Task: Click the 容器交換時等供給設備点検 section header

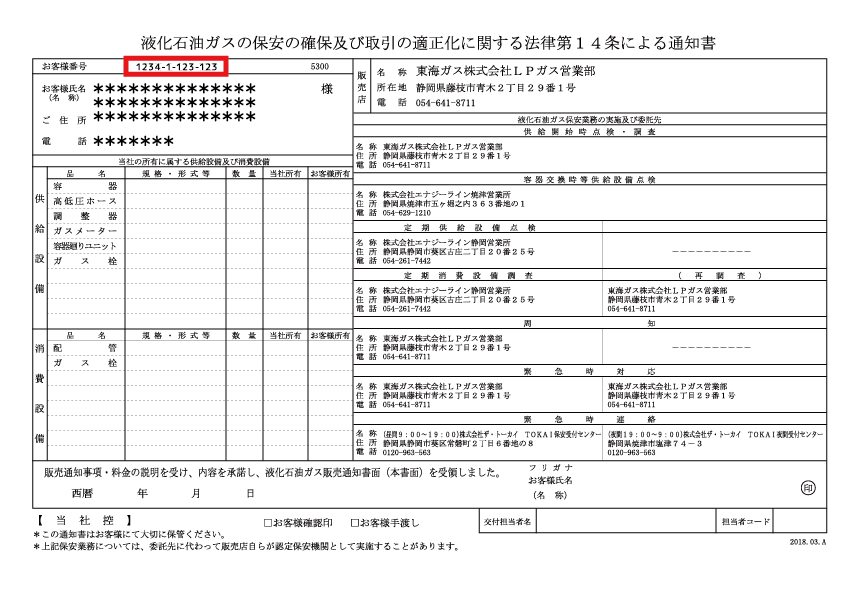Action: pos(589,180)
